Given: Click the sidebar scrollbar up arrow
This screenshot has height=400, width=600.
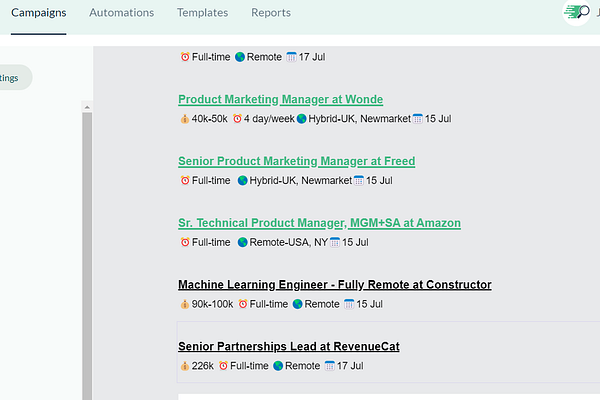Looking at the screenshot, I should click(87, 107).
